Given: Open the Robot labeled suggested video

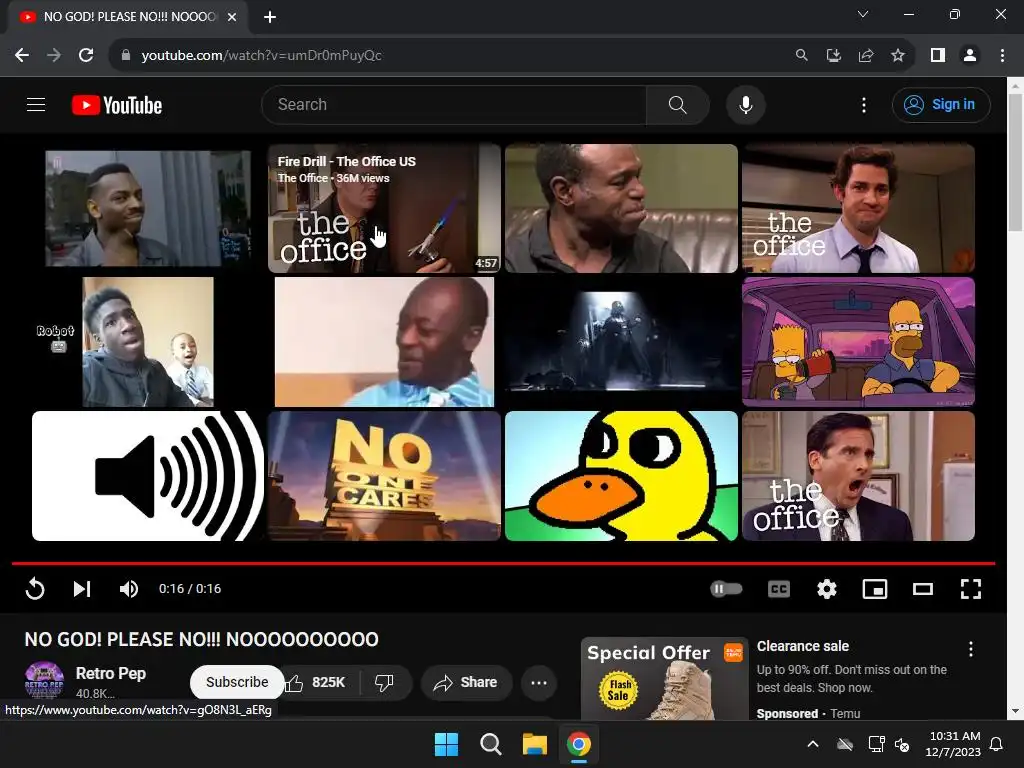Looking at the screenshot, I should coord(148,342).
